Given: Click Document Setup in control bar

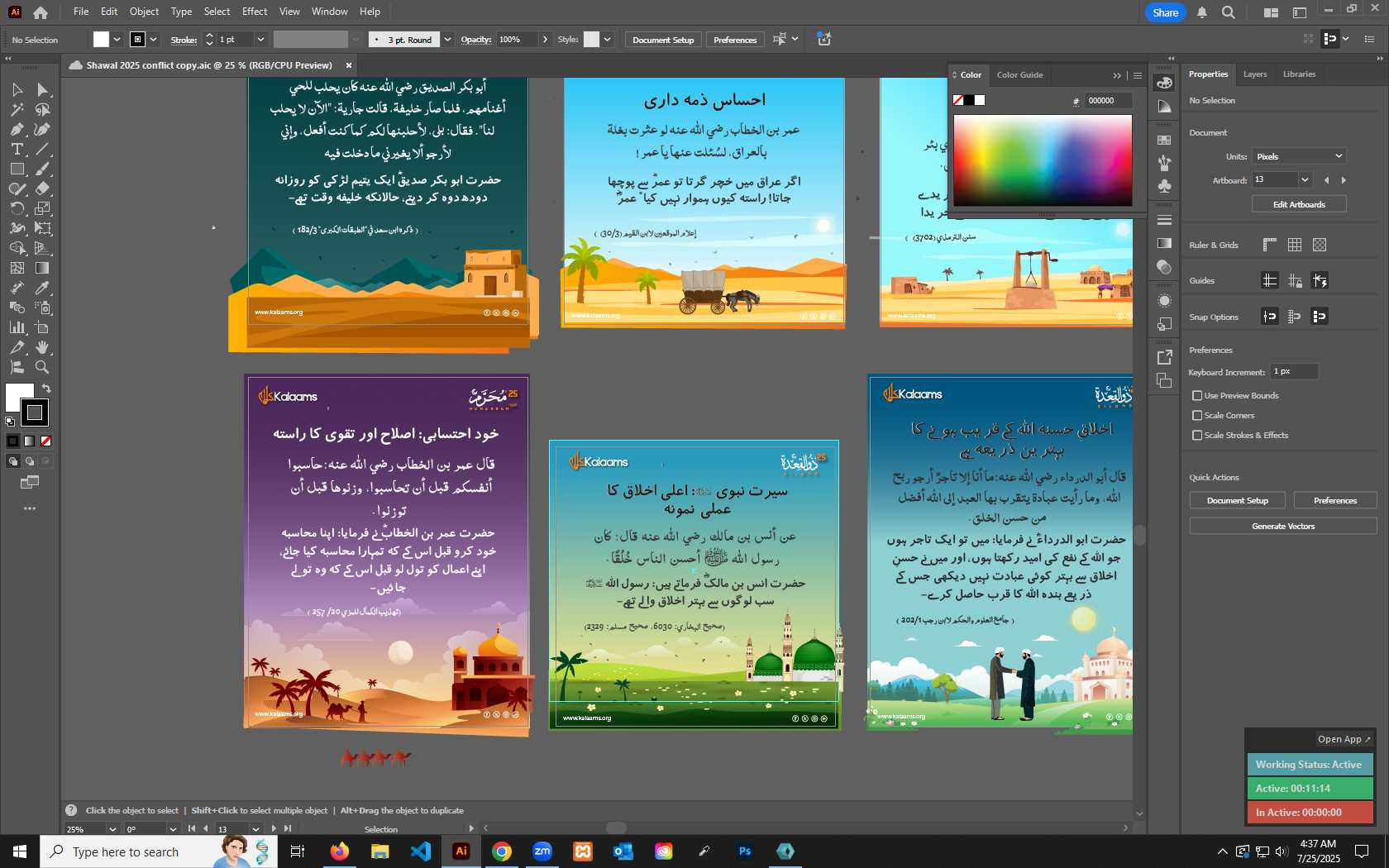Looking at the screenshot, I should pos(663,40).
